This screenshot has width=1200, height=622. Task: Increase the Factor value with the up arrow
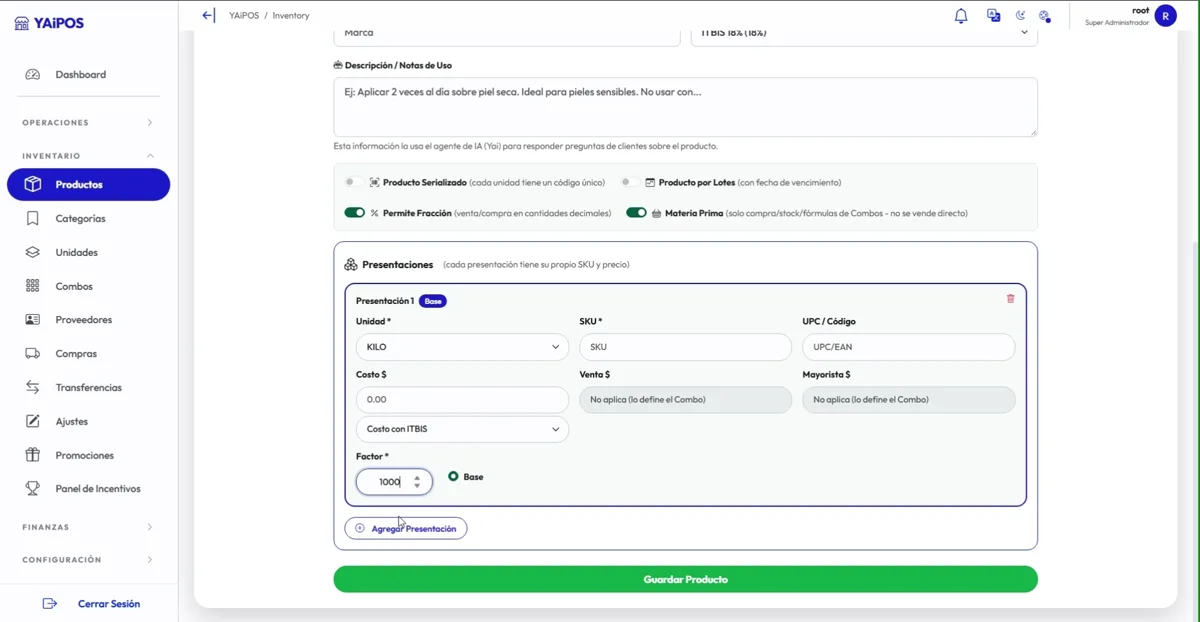tap(417, 478)
